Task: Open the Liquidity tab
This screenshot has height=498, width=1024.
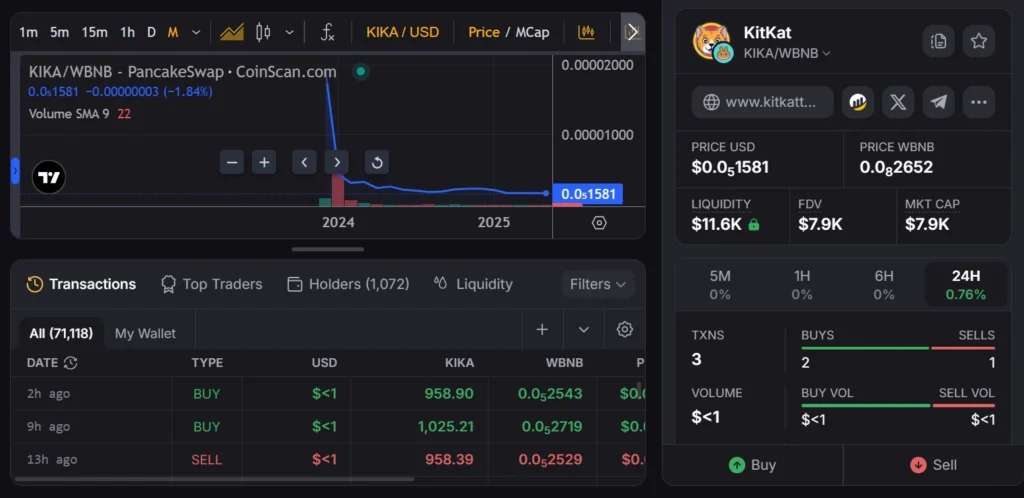Action: (473, 284)
